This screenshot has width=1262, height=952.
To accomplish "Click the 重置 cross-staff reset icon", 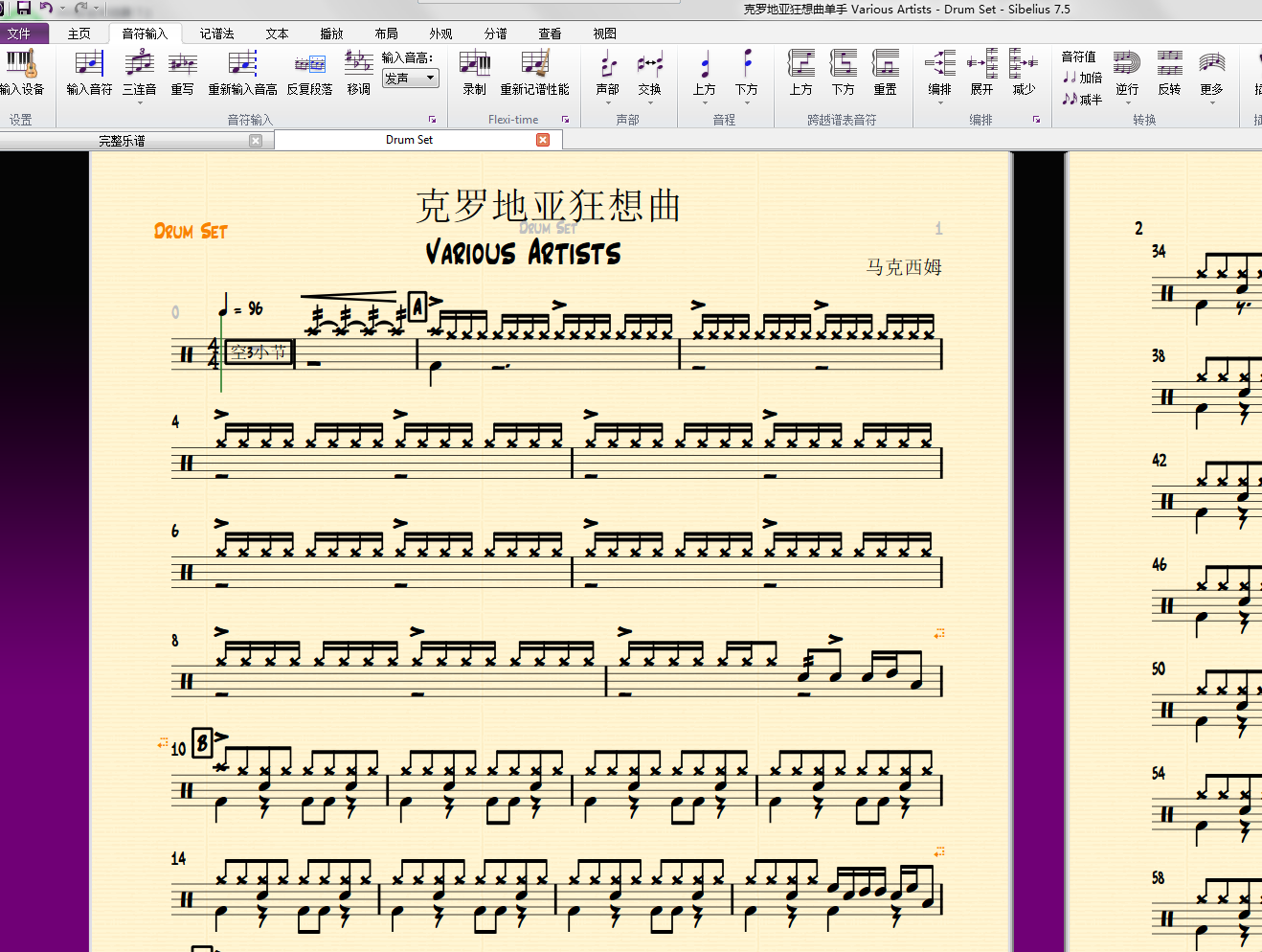I will point(885,72).
